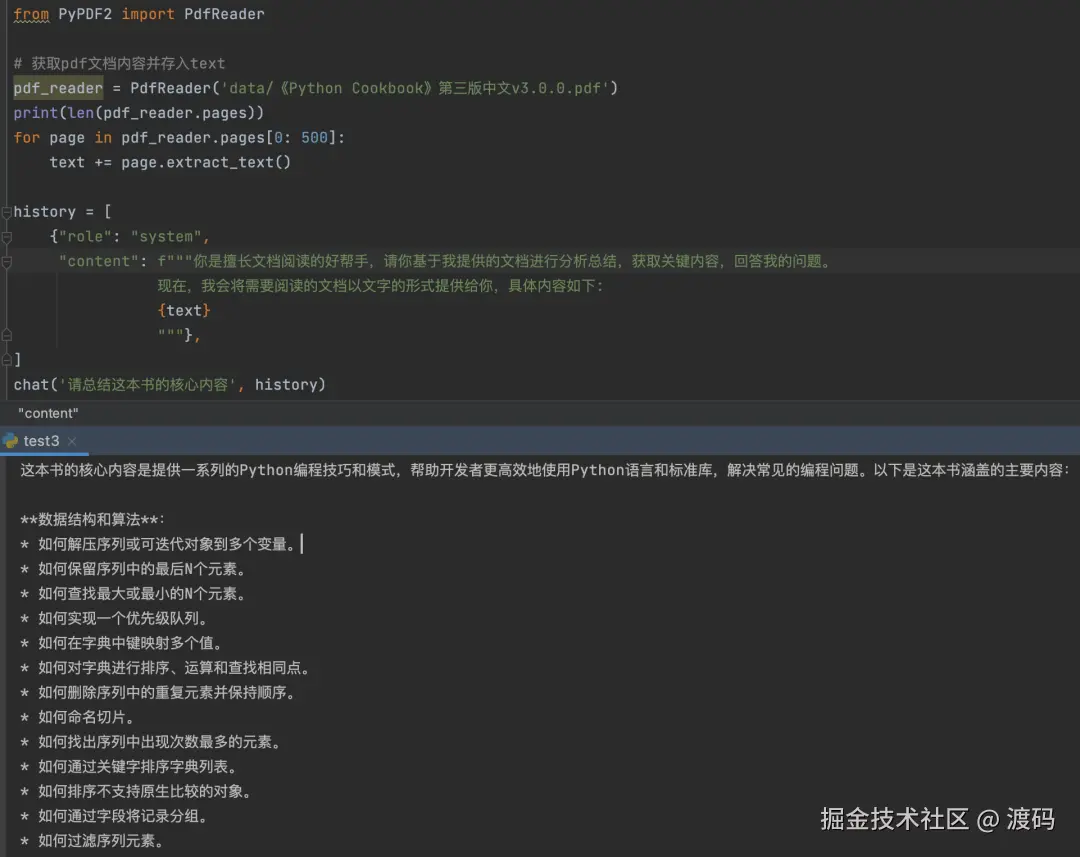Viewport: 1080px width, 857px height.
Task: Click the number 500 in pages slice
Action: [x=314, y=138]
